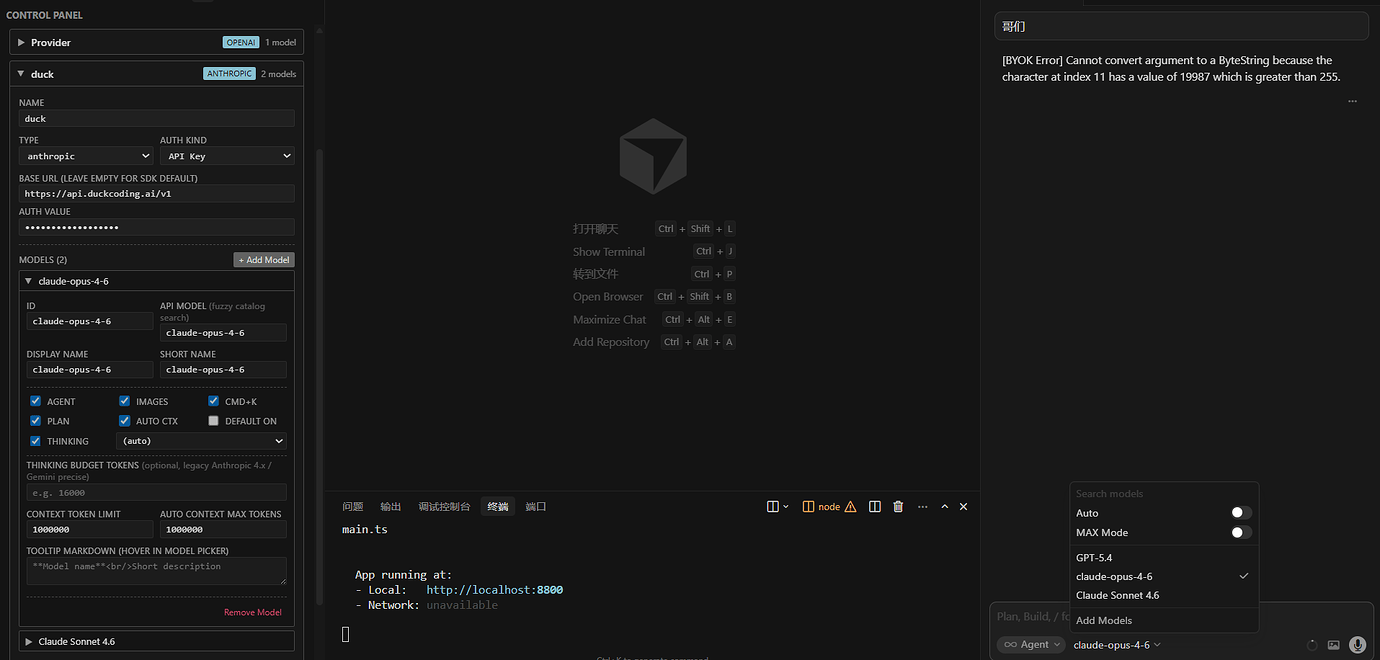Image resolution: width=1380 pixels, height=660 pixels.
Task: Toggle the AUTO CTX checkbox
Action: [x=125, y=421]
